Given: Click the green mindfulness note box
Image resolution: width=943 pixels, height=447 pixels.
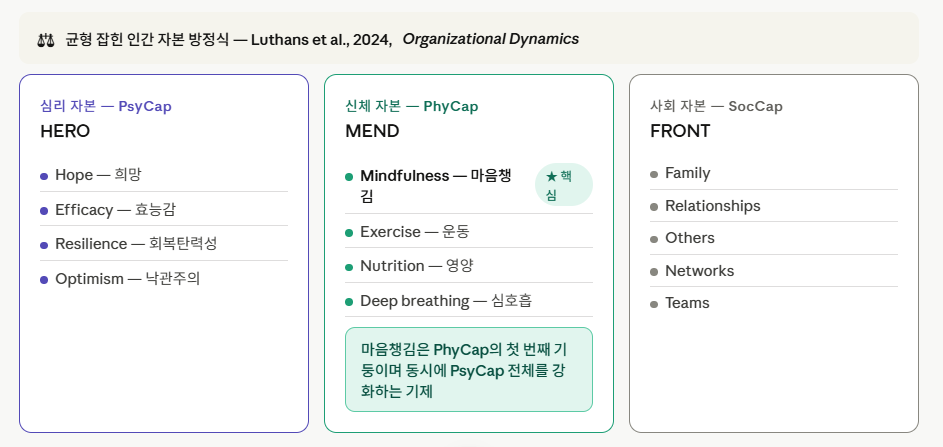Looking at the screenshot, I should click(468, 369).
